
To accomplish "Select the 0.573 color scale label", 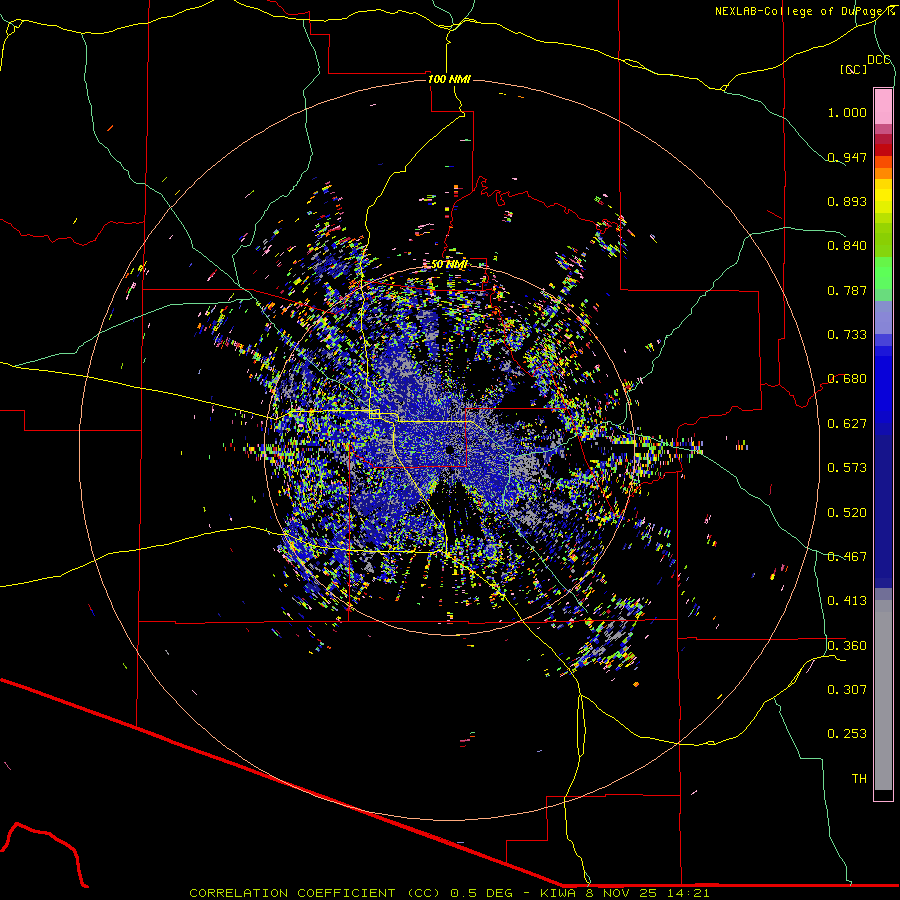I will point(847,468).
